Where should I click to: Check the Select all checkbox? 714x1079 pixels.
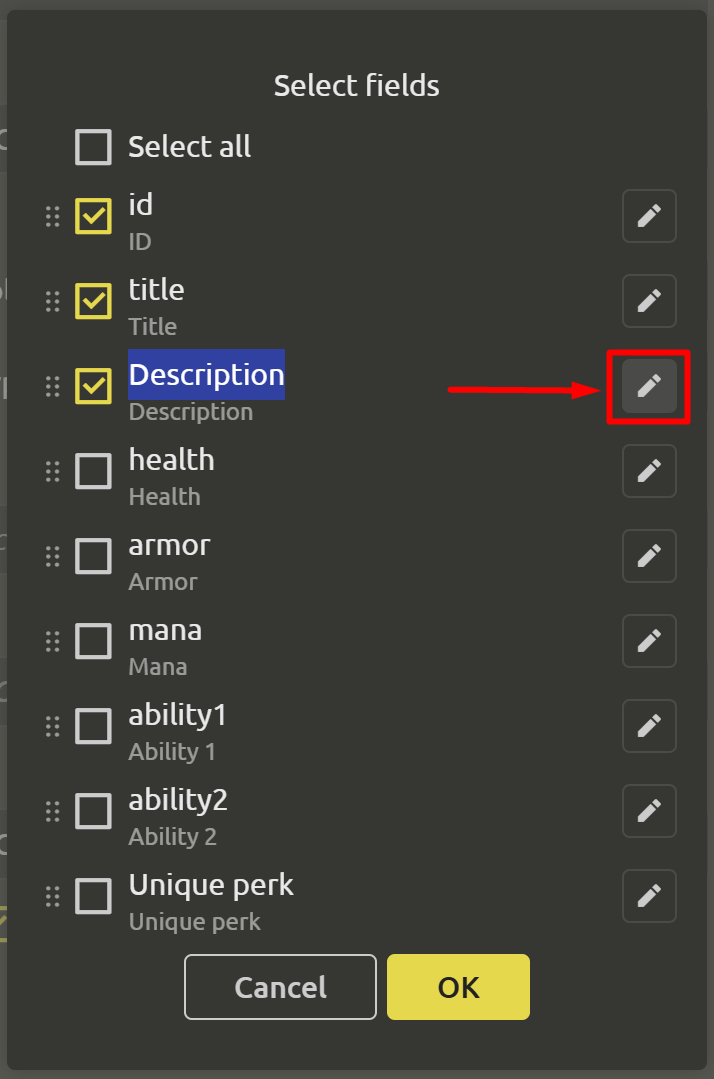tap(94, 147)
